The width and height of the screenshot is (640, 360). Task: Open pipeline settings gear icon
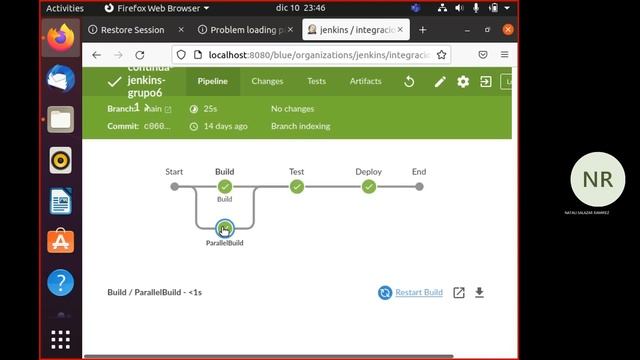coord(463,82)
